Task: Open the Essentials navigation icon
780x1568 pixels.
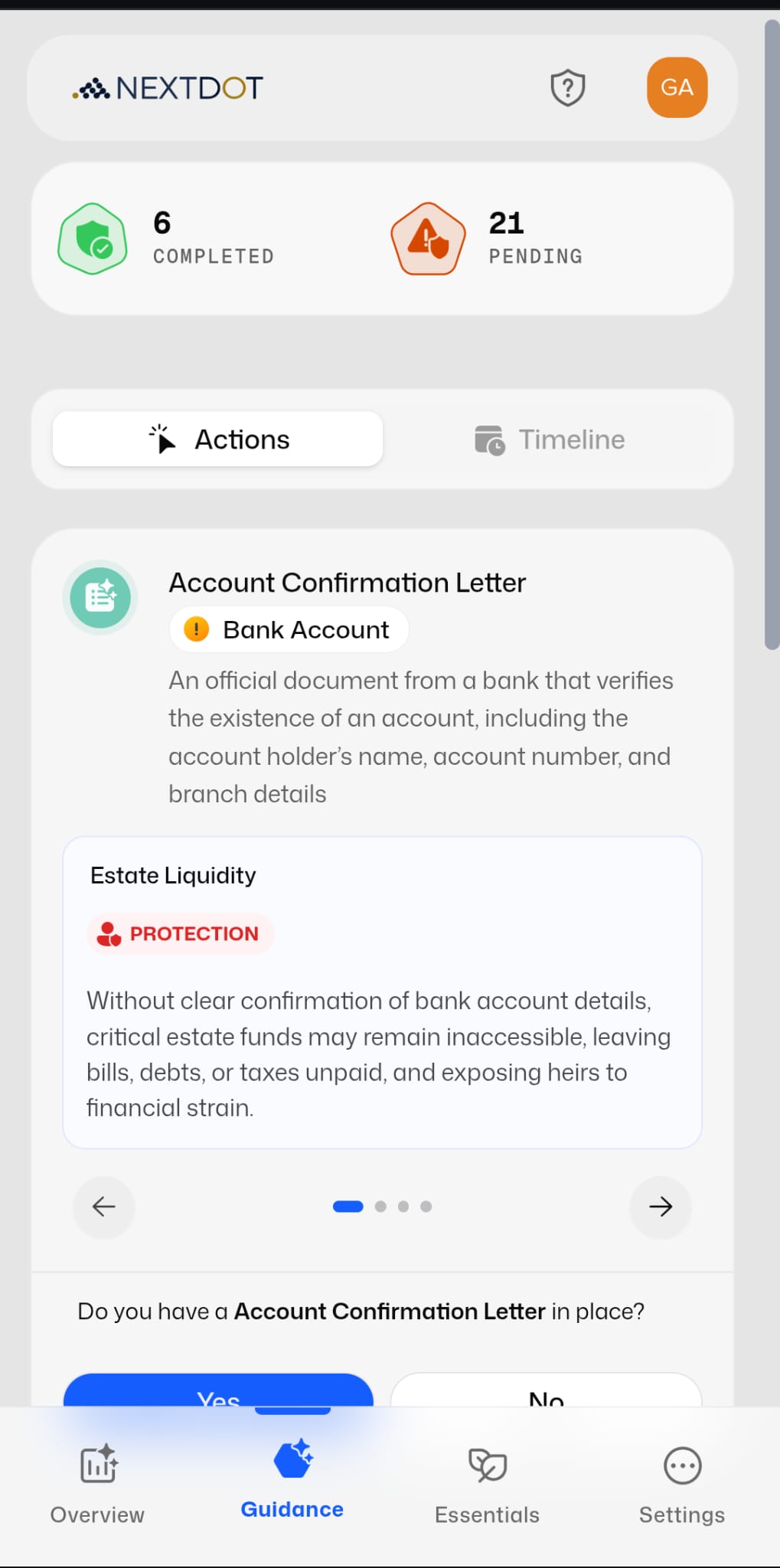Action: pyautogui.click(x=487, y=1465)
